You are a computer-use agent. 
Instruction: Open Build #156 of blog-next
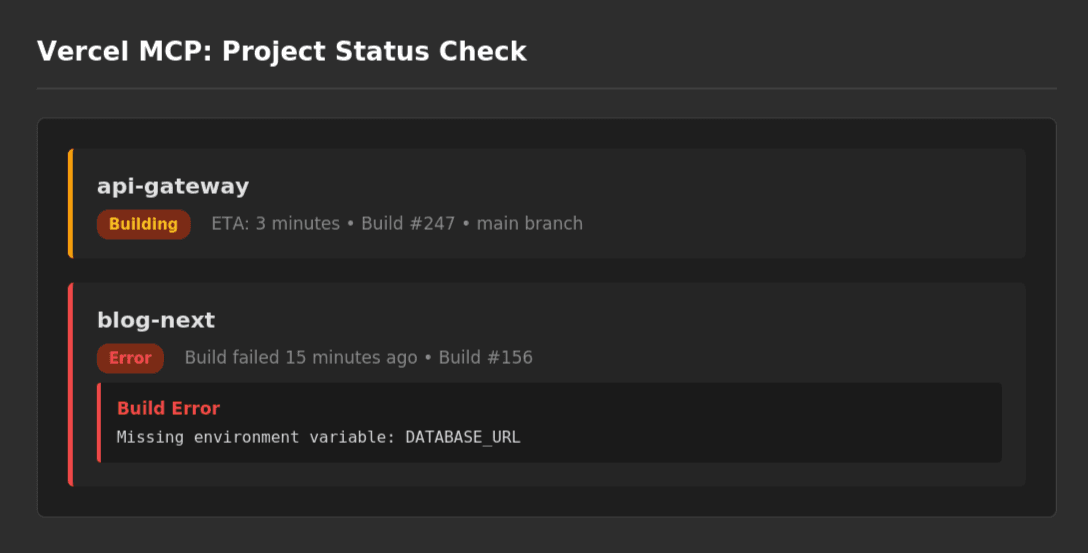pyautogui.click(x=485, y=358)
